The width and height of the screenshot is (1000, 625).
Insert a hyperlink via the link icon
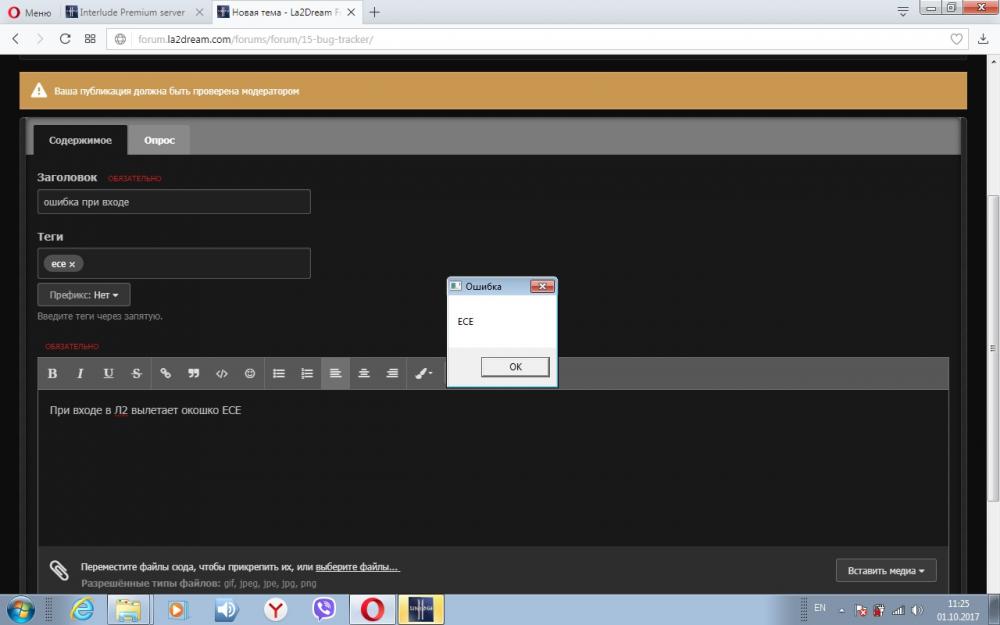[x=166, y=373]
